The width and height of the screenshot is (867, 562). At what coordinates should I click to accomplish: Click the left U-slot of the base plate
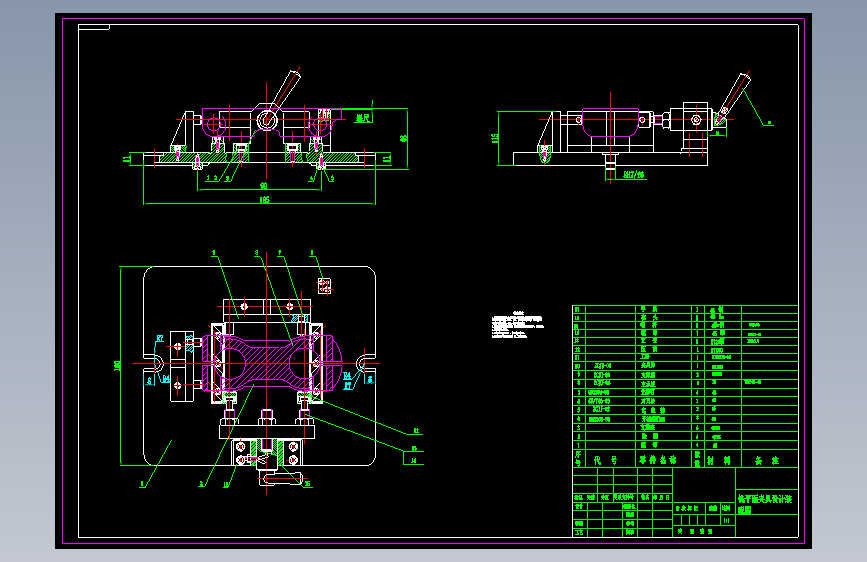tap(154, 363)
